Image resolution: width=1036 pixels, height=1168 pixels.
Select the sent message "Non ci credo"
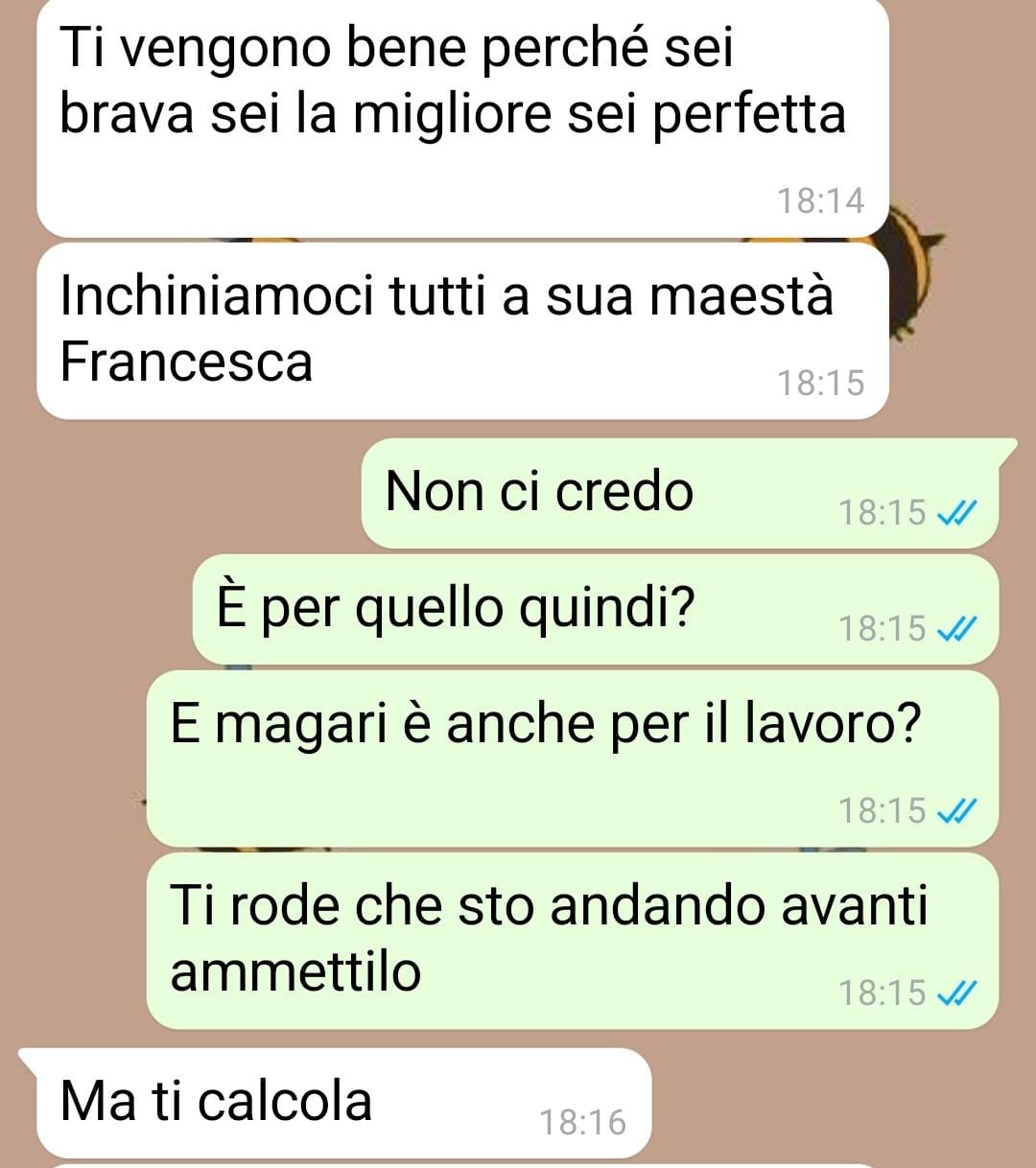coord(681,494)
